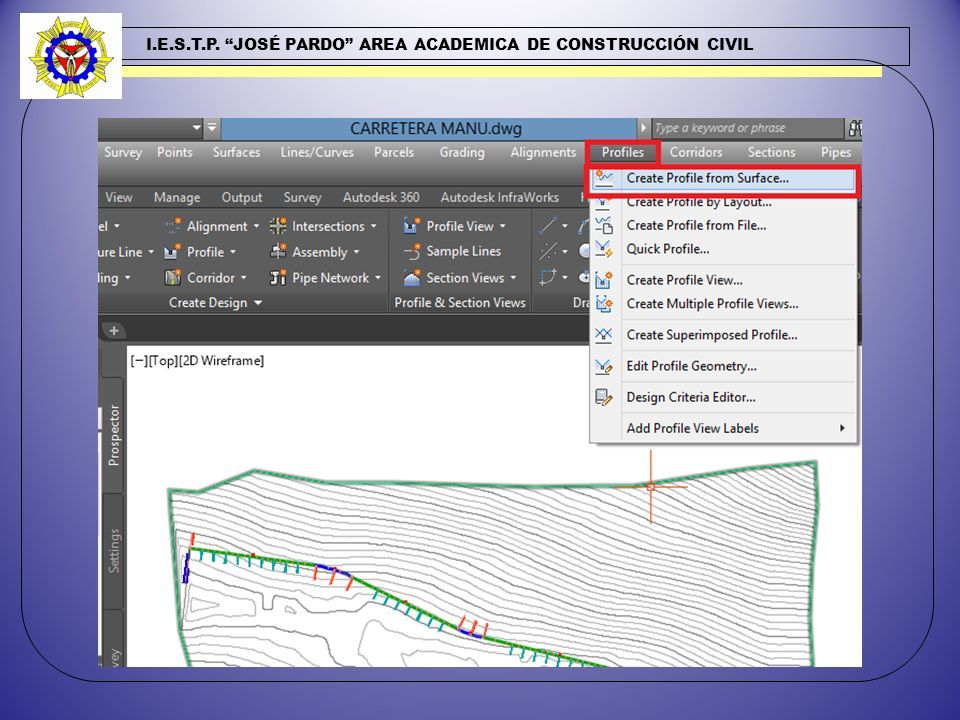Open the Points menu
The width and height of the screenshot is (960, 720).
pos(174,152)
